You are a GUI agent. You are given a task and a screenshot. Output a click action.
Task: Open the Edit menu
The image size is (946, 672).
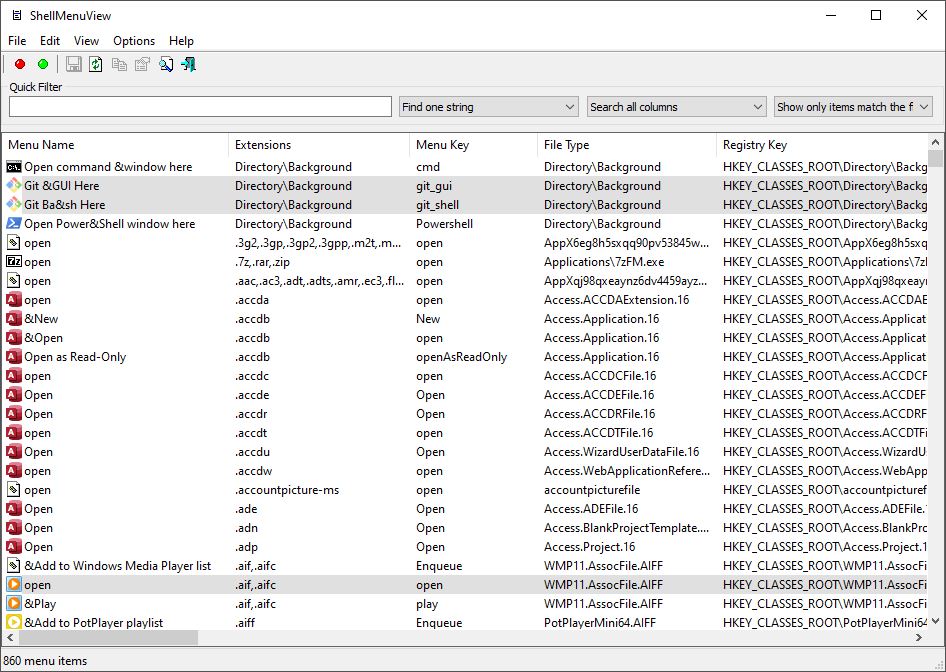coord(50,40)
